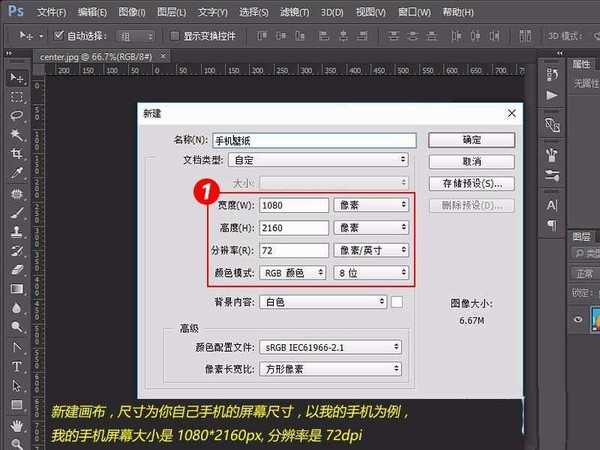Select the Eyedropper tool
The image size is (600, 450).
click(x=17, y=173)
